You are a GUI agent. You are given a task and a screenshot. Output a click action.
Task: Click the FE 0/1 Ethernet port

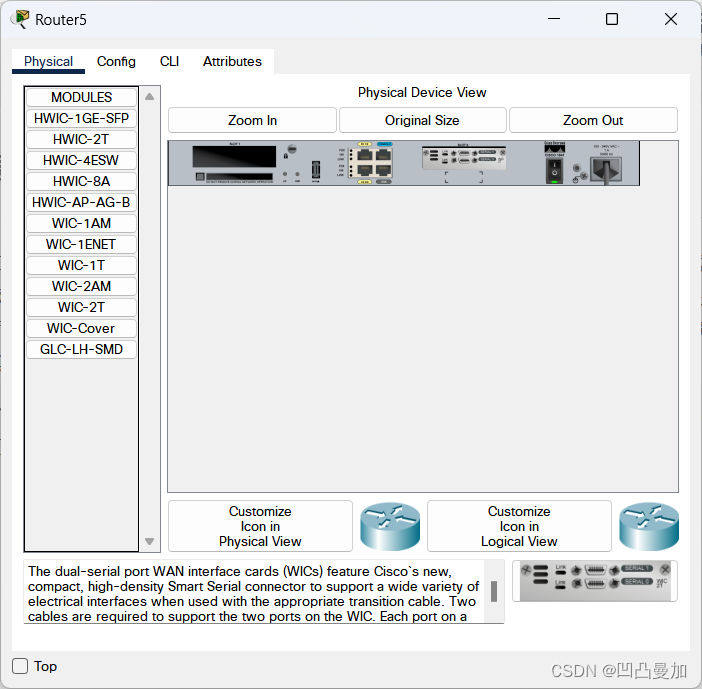365,155
